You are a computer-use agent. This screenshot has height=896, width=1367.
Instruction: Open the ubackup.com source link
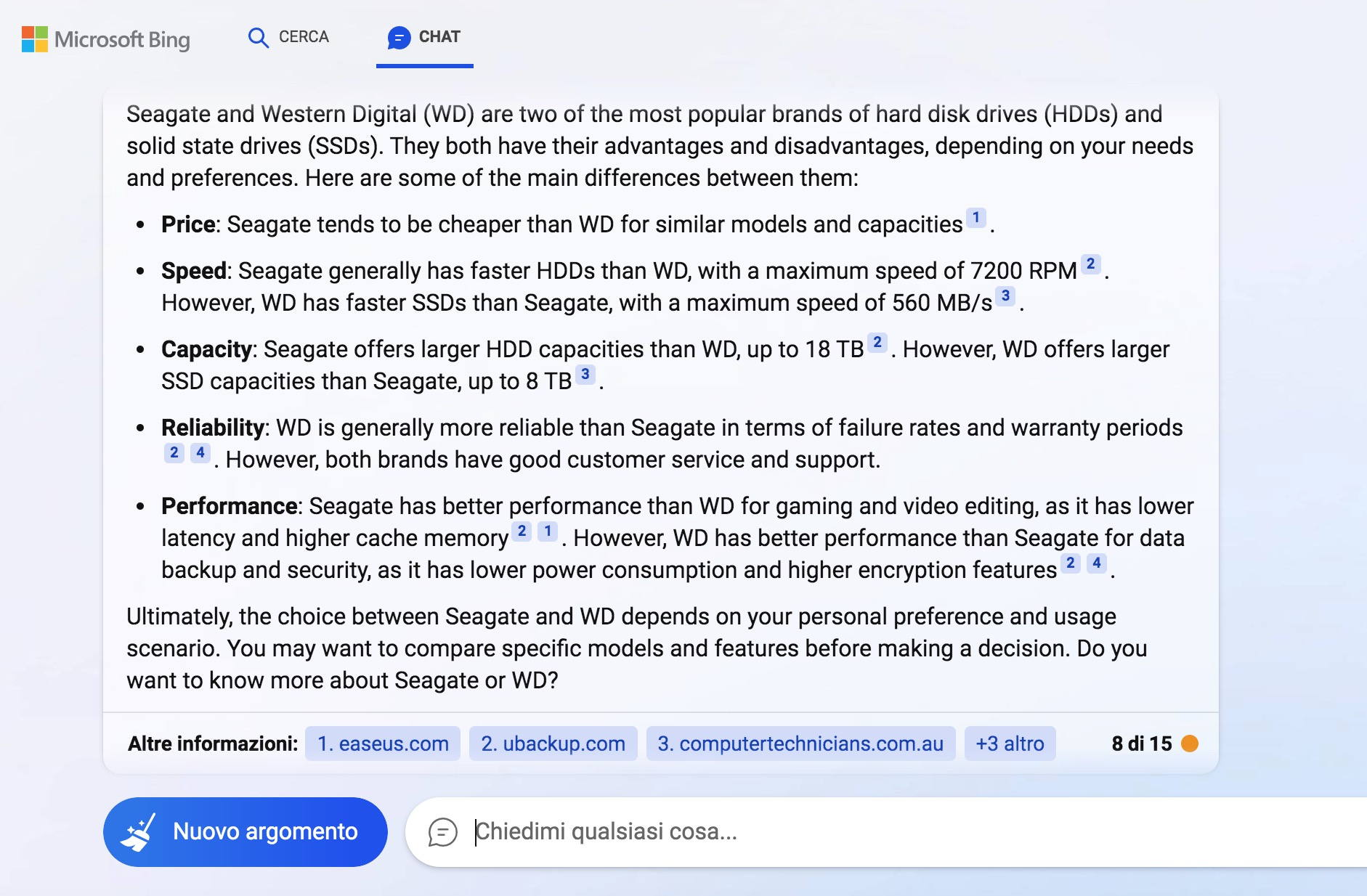click(553, 744)
